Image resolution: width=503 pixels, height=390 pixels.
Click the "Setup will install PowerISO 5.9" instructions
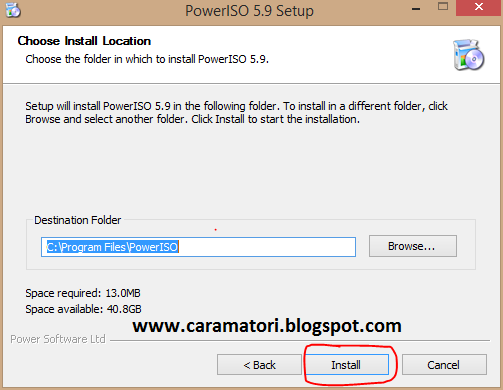tap(236, 112)
